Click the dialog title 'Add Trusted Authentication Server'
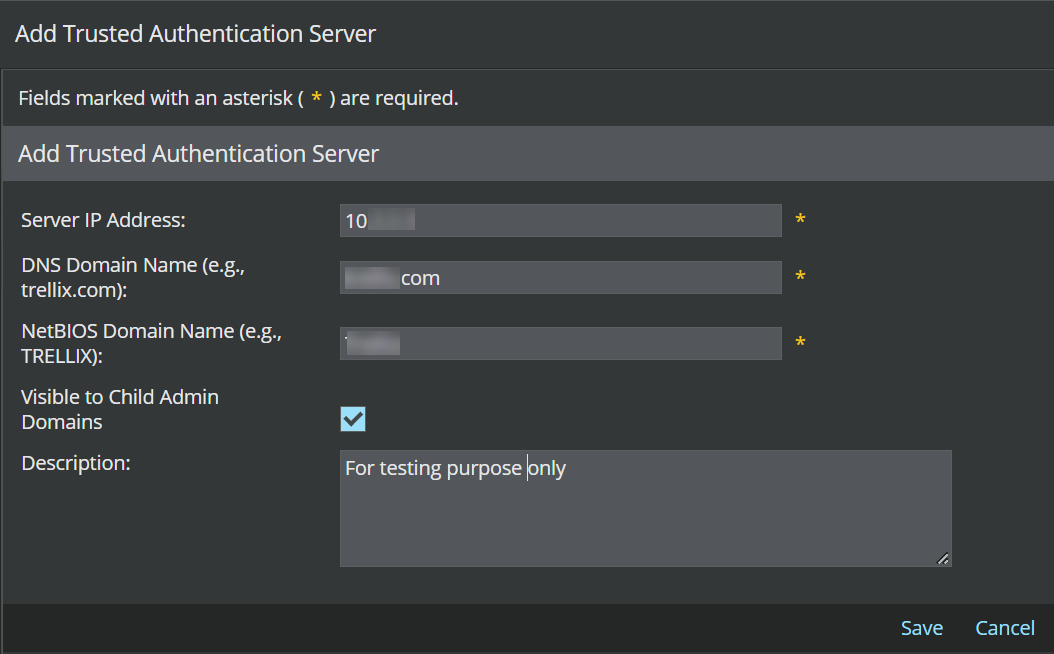Image resolution: width=1054 pixels, height=654 pixels. pos(195,34)
